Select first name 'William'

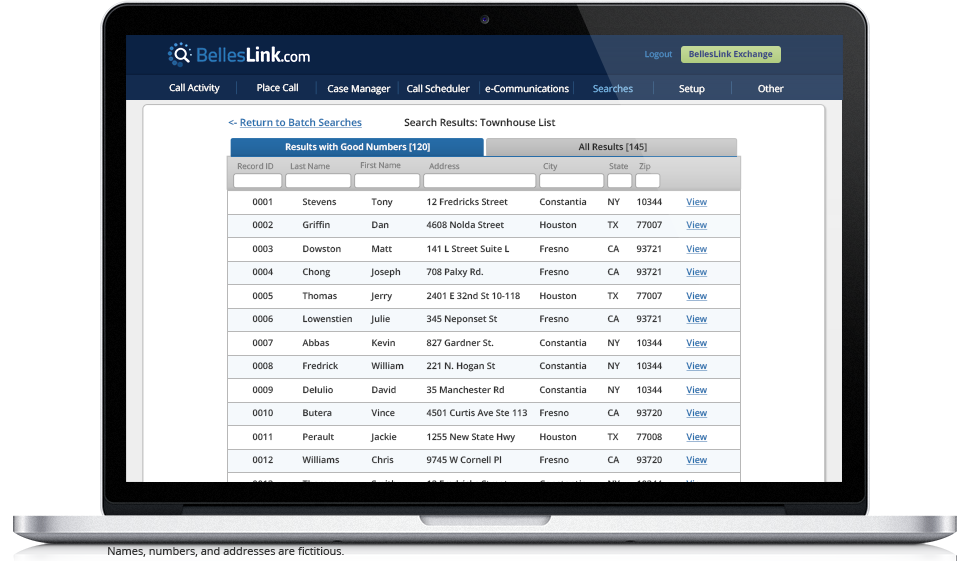click(387, 366)
